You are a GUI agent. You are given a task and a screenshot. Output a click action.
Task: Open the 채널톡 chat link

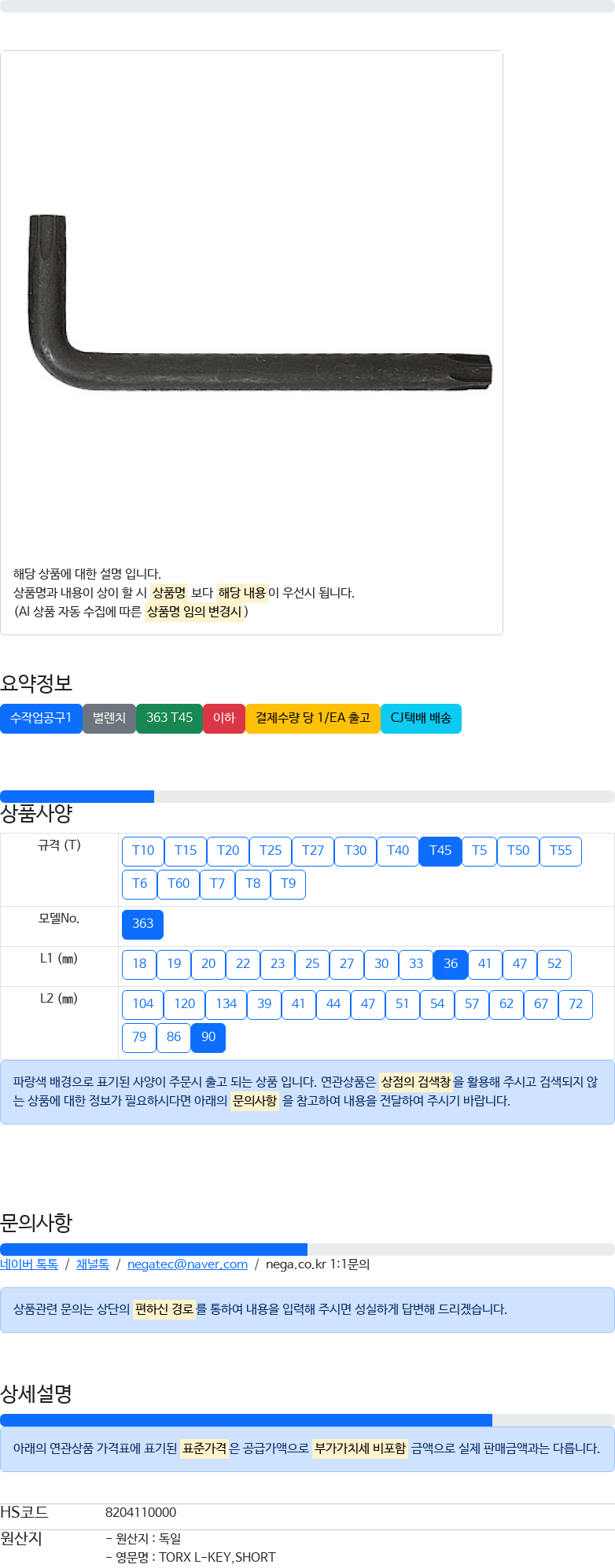(93, 1264)
